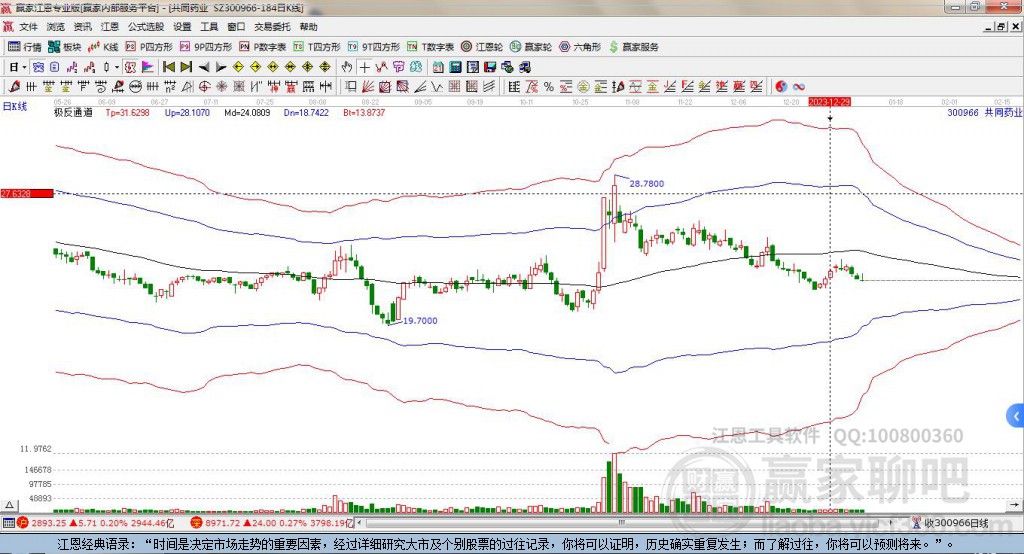Open the P数字表 number table
The width and height of the screenshot is (1024, 554).
coord(262,47)
